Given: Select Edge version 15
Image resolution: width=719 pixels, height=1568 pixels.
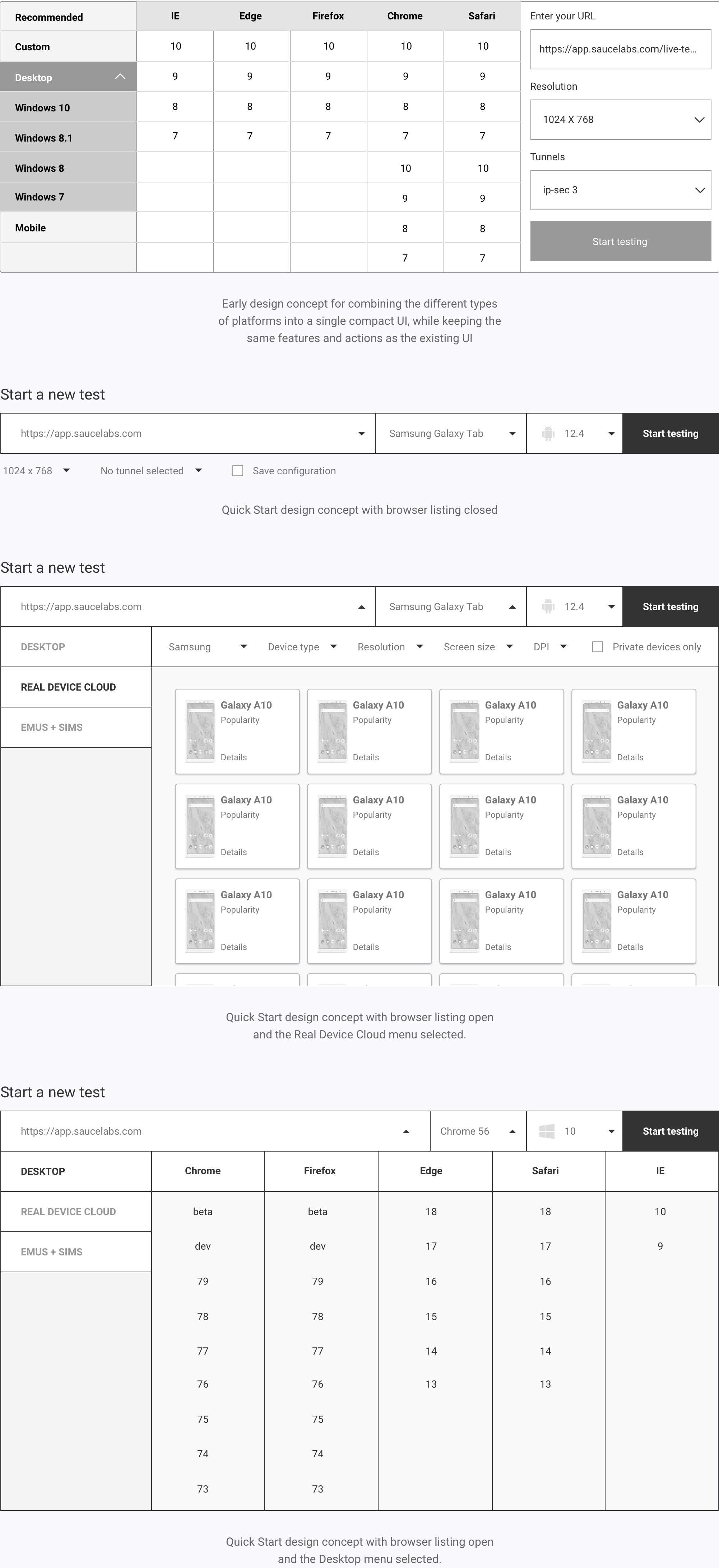Looking at the screenshot, I should point(431,1316).
